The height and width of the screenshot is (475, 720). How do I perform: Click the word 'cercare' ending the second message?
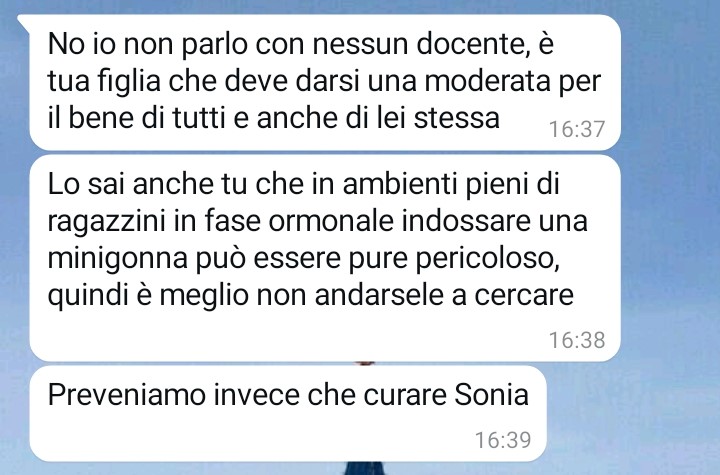click(523, 295)
